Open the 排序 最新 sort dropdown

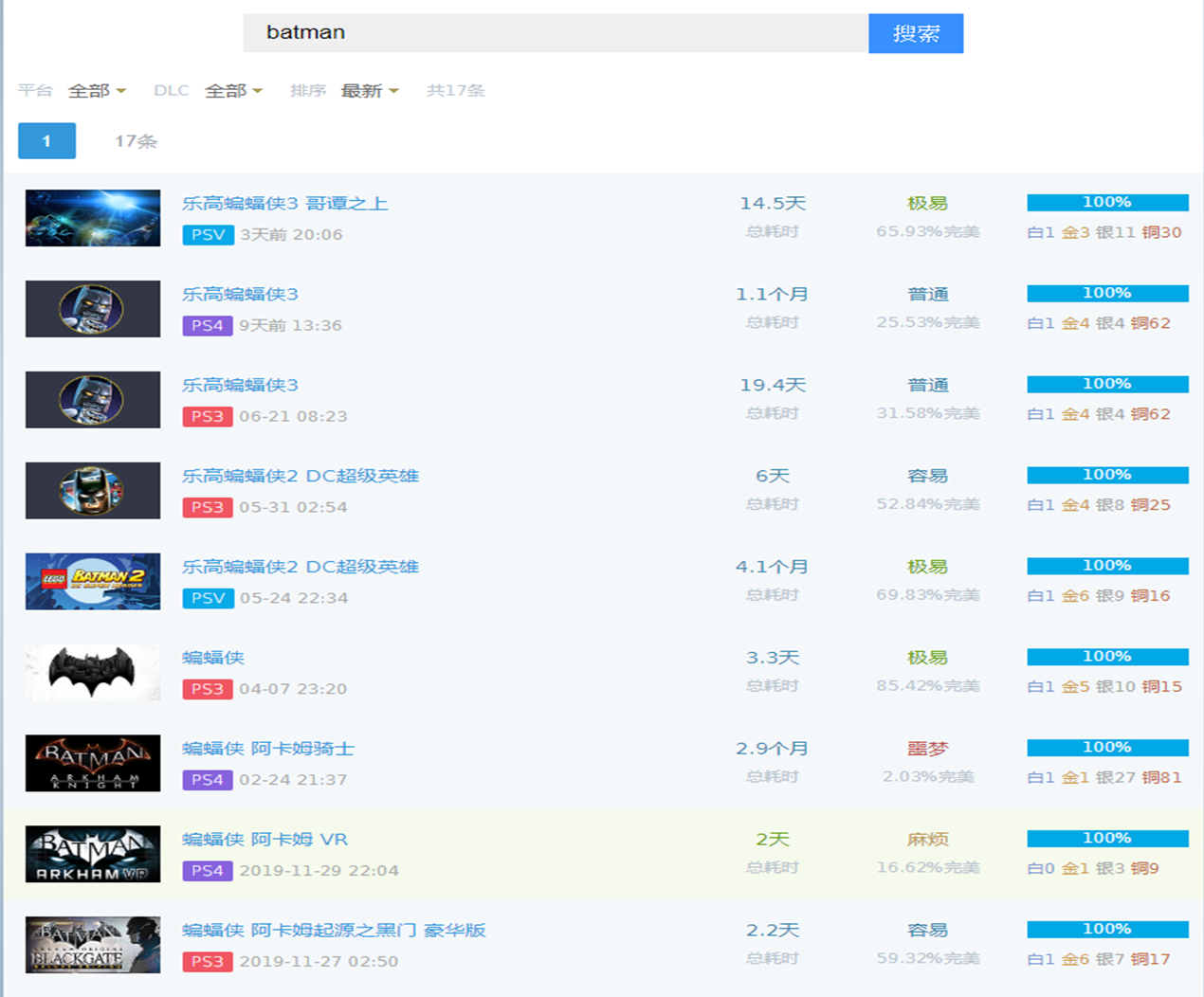point(370,91)
